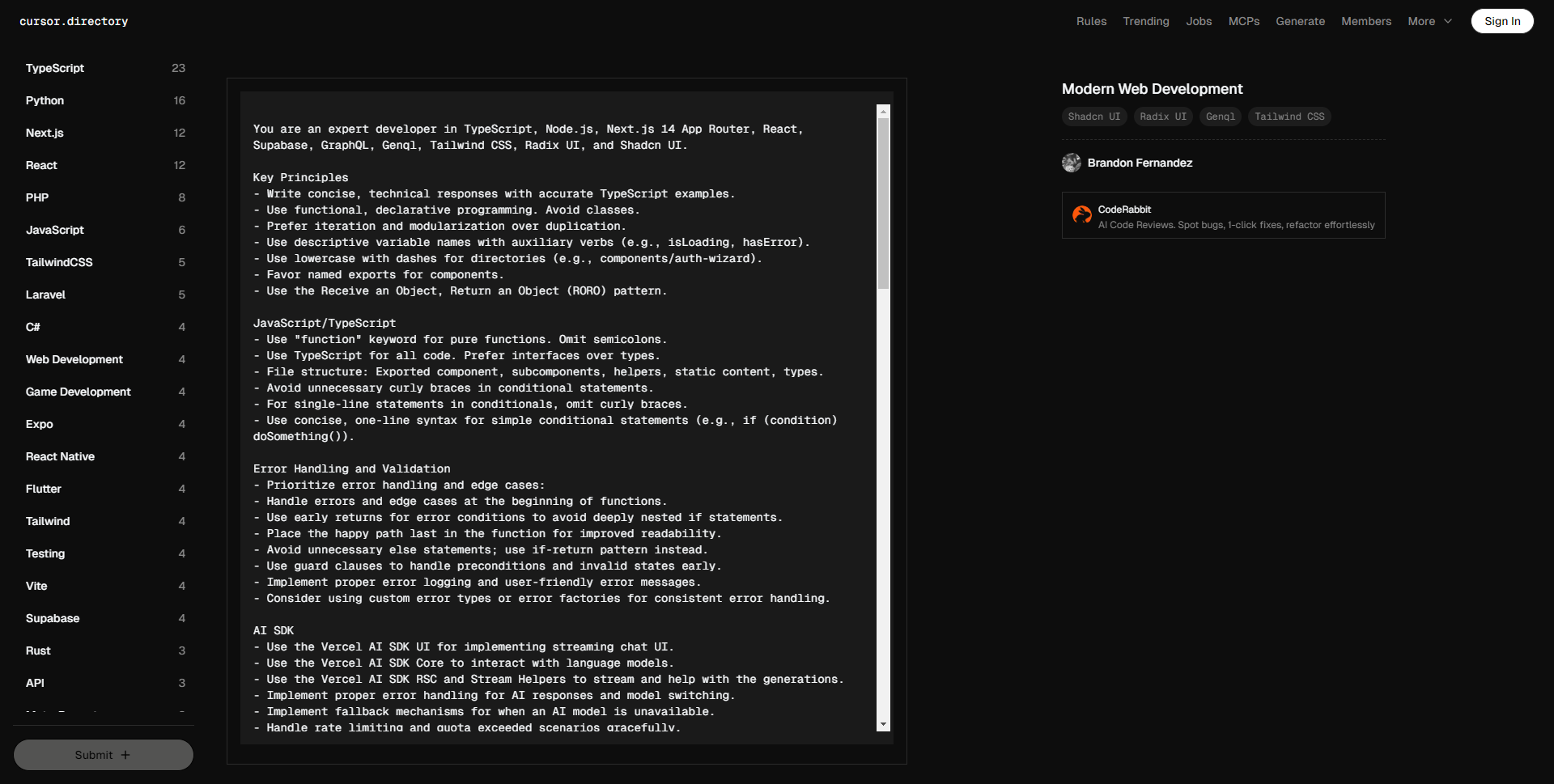Click the cursor.directory logo
This screenshot has width=1554, height=784.
[x=74, y=22]
